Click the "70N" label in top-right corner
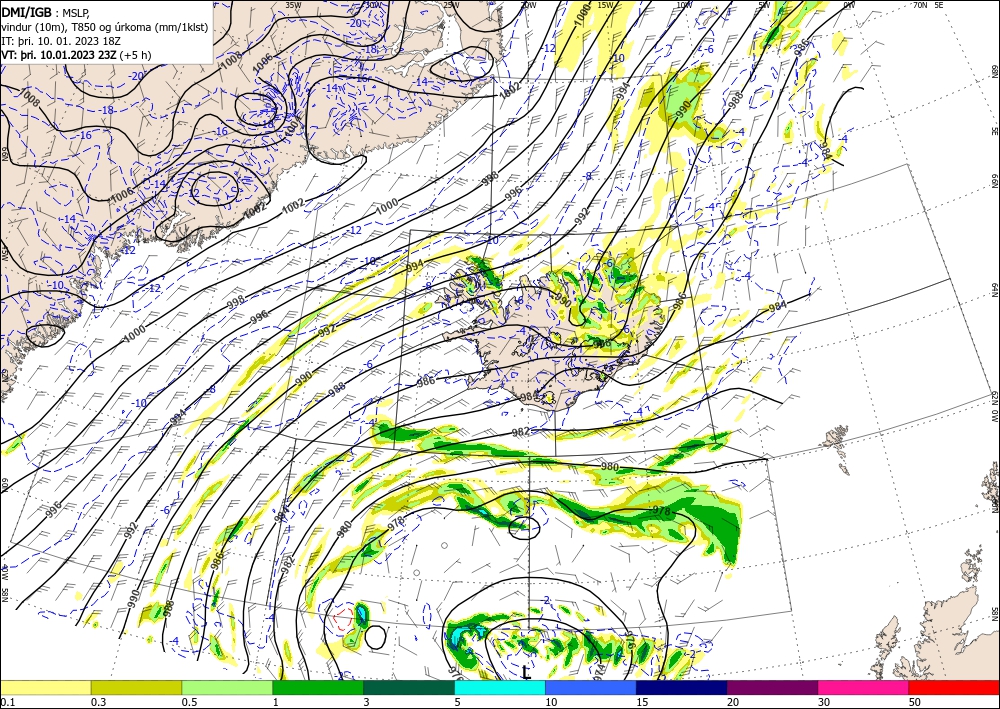Viewport: 1000px width, 709px height. tap(920, 5)
